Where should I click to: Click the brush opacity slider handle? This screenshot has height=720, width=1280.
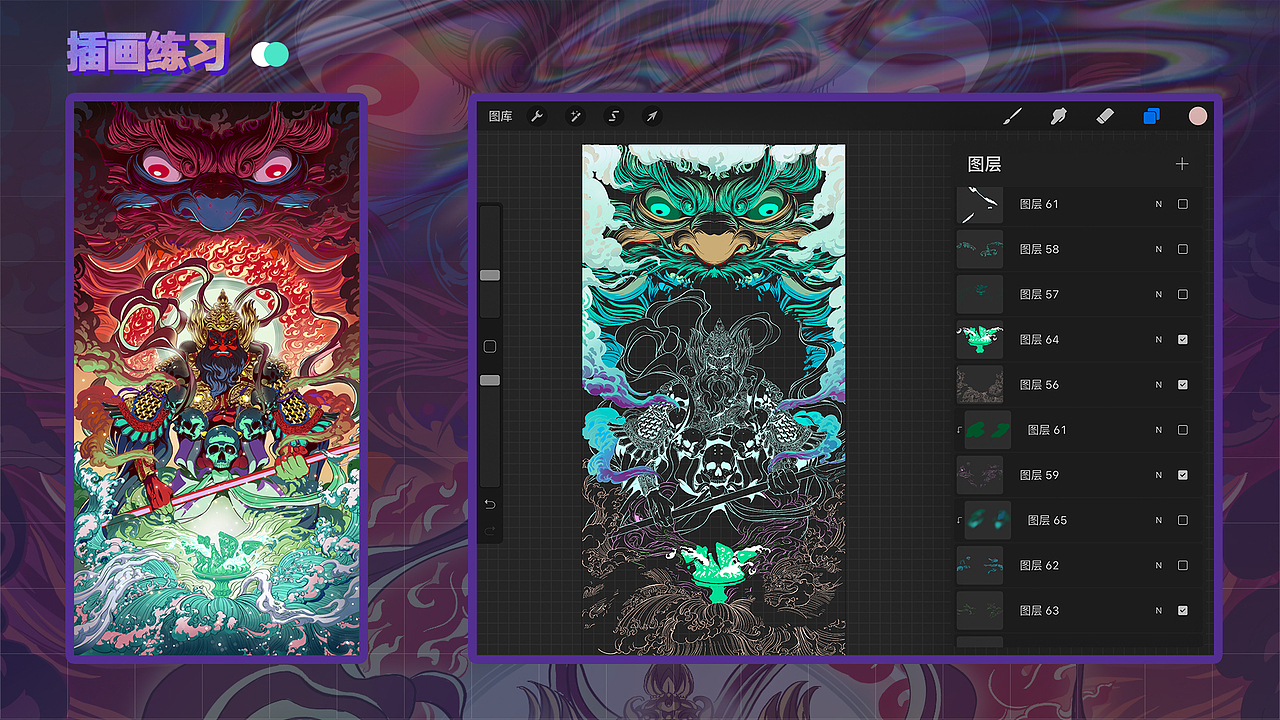point(490,380)
